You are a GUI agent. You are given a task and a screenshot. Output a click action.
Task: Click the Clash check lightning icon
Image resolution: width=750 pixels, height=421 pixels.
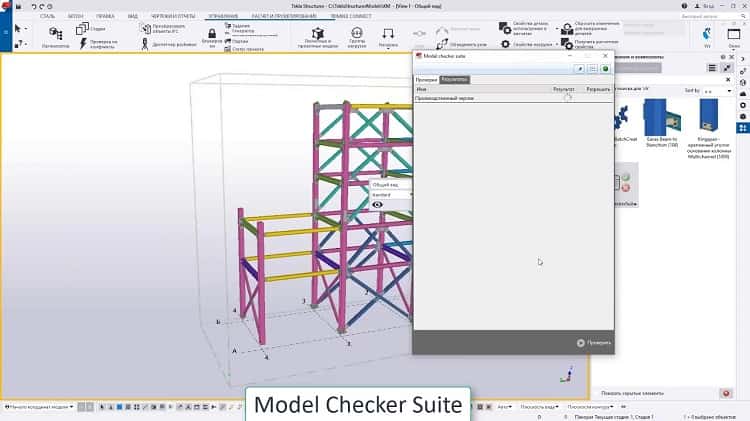pyautogui.click(x=83, y=45)
